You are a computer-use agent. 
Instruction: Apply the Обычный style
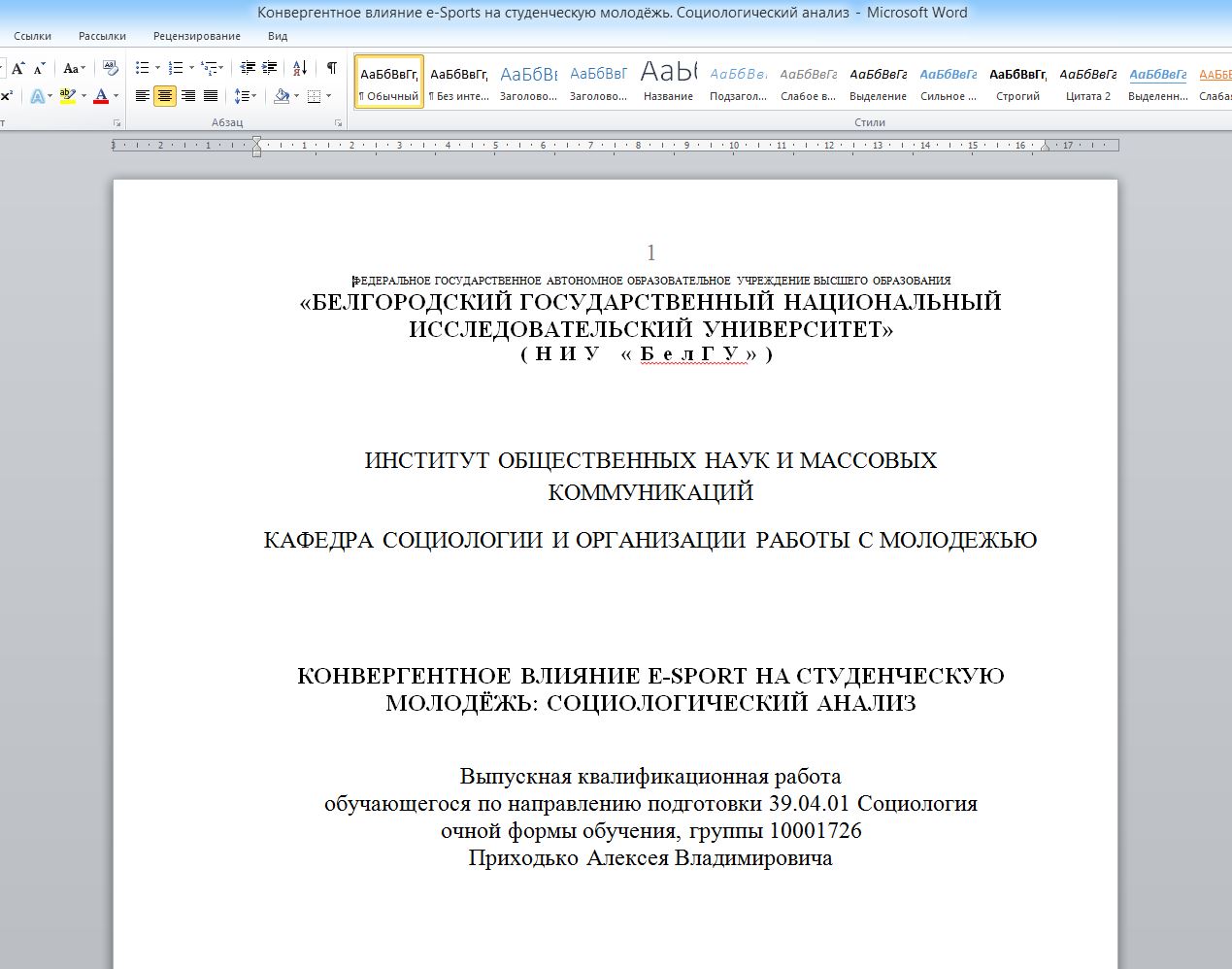389,82
